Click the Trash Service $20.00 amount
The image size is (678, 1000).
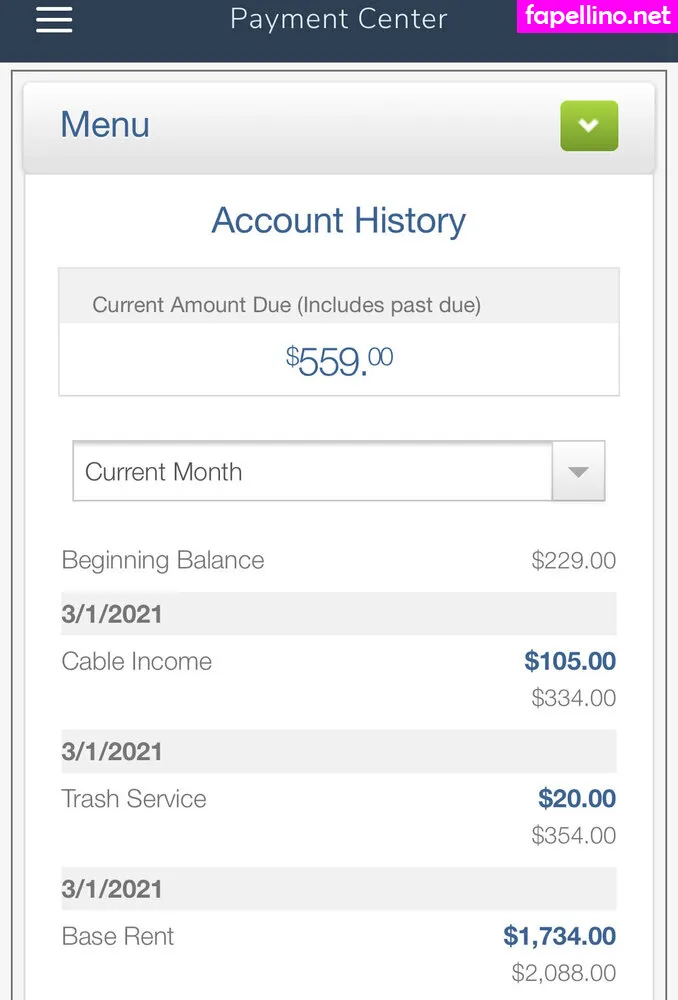[x=577, y=799]
